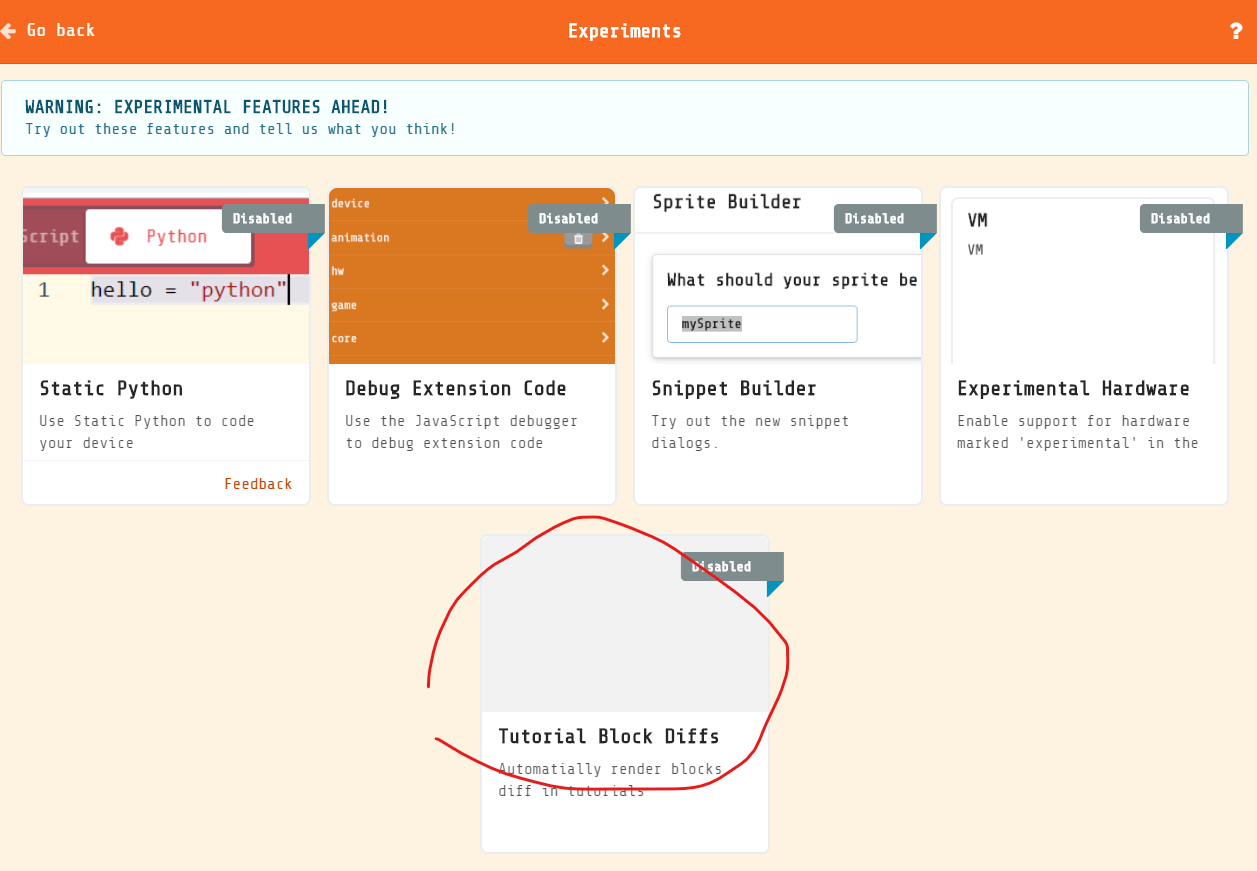Expand the game category chevron
The image size is (1257, 871).
(605, 304)
